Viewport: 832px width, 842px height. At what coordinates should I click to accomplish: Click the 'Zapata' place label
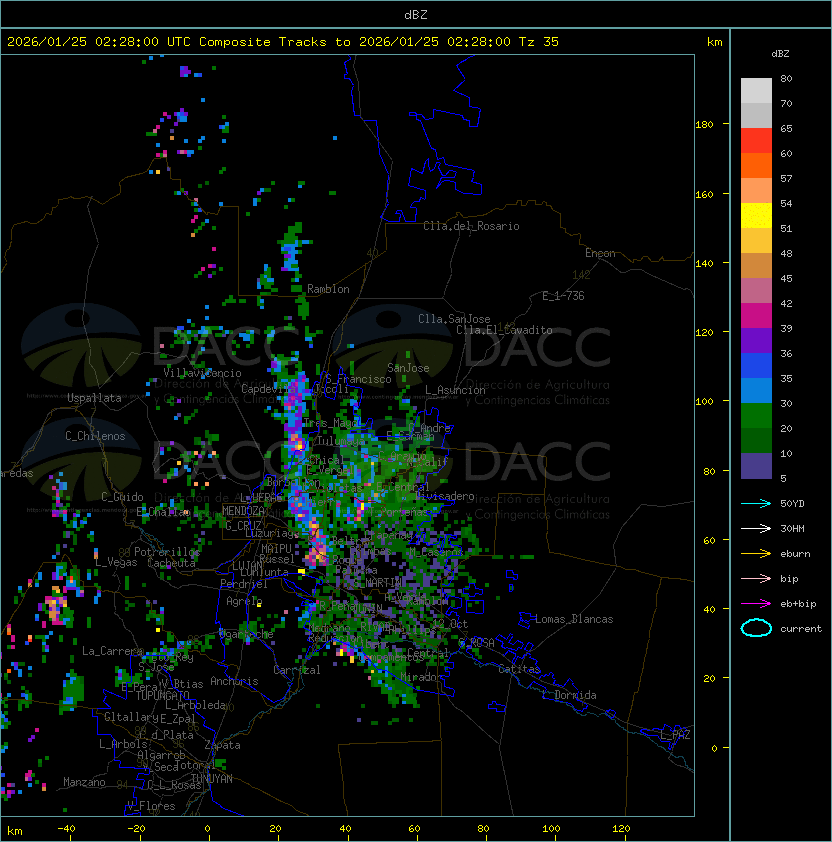[222, 745]
